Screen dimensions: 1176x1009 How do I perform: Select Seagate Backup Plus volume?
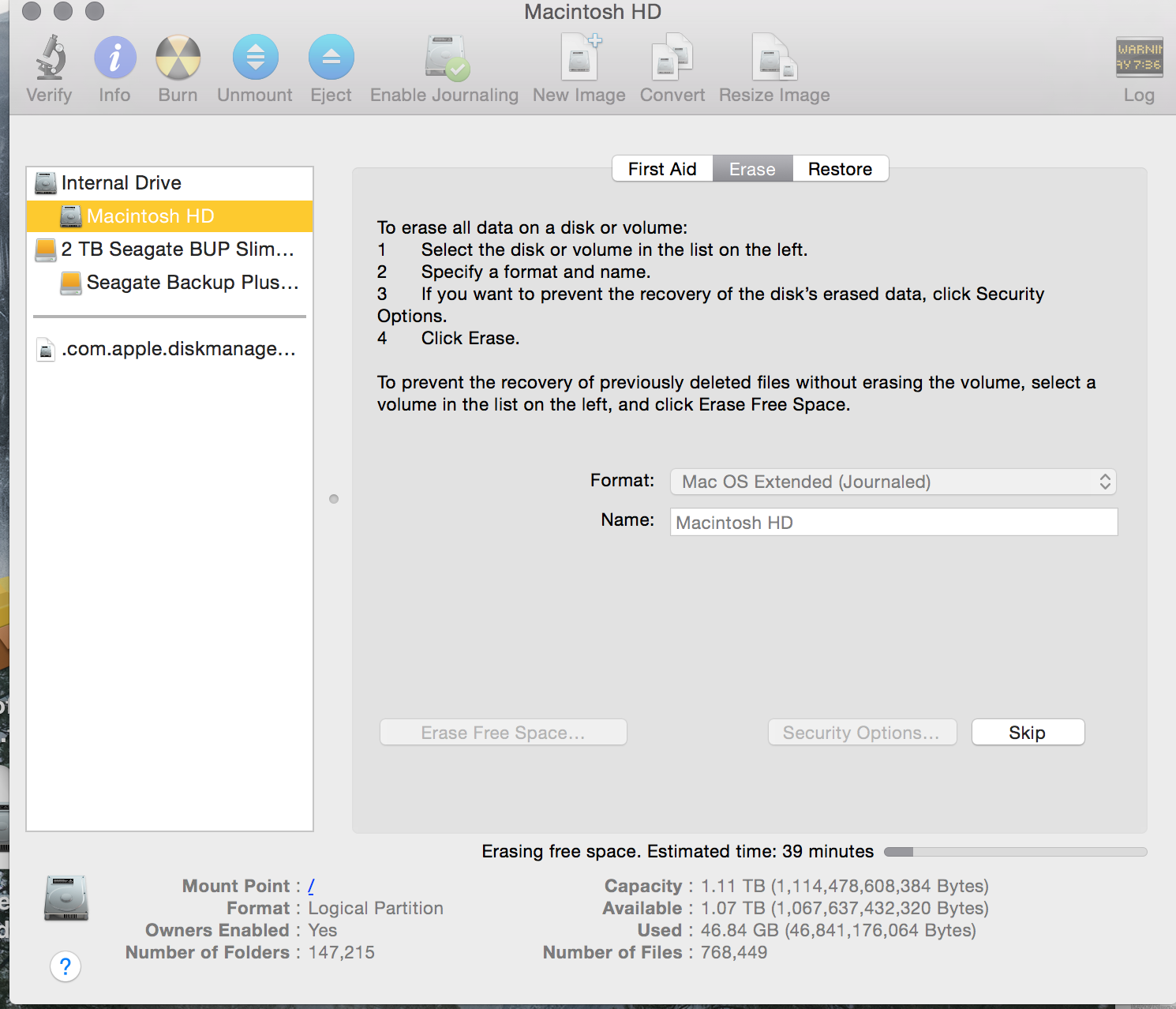170,283
